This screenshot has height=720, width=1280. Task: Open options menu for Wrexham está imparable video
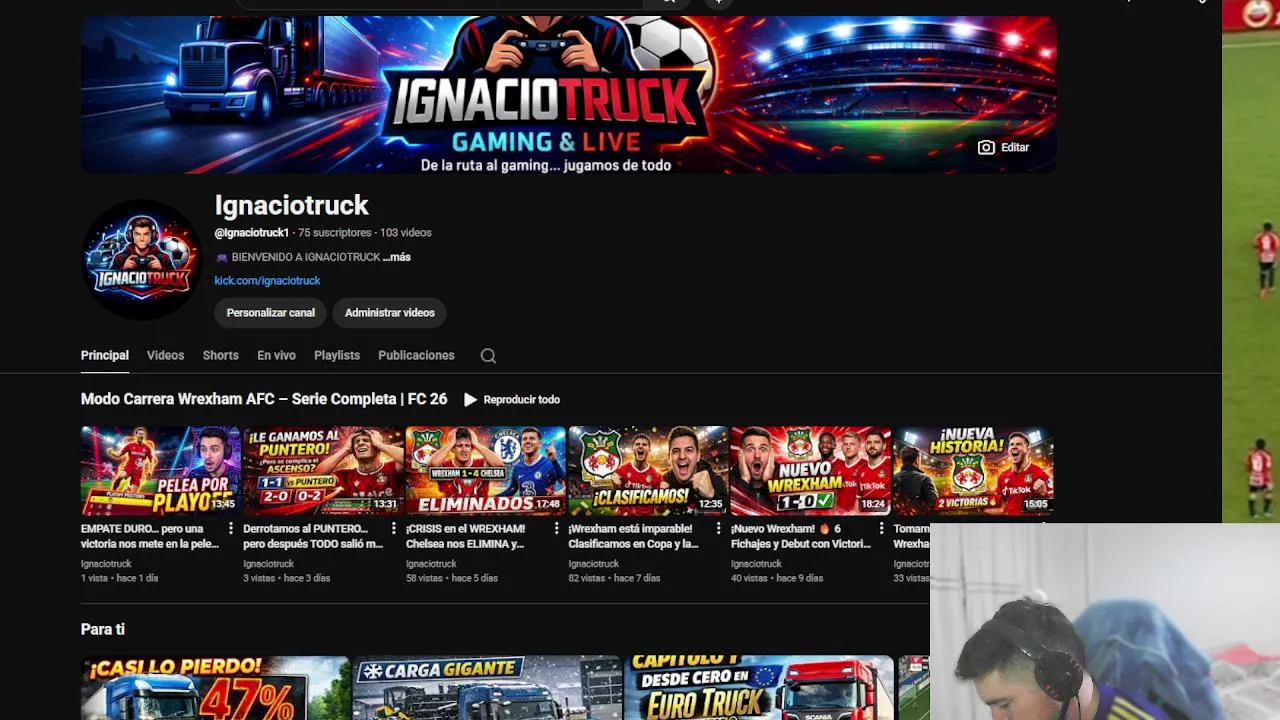[718, 529]
